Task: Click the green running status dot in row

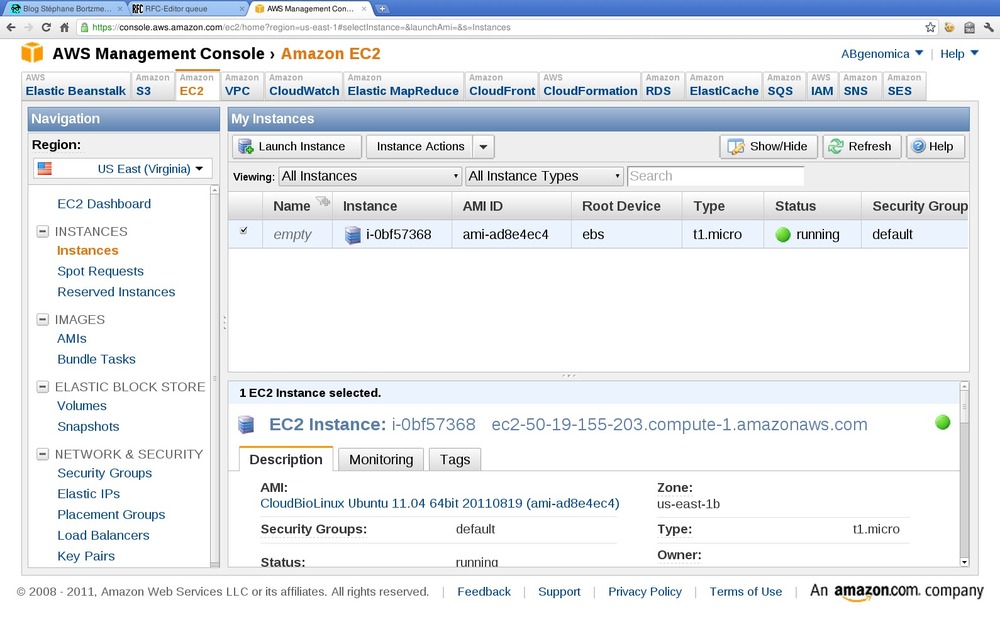Action: (783, 235)
